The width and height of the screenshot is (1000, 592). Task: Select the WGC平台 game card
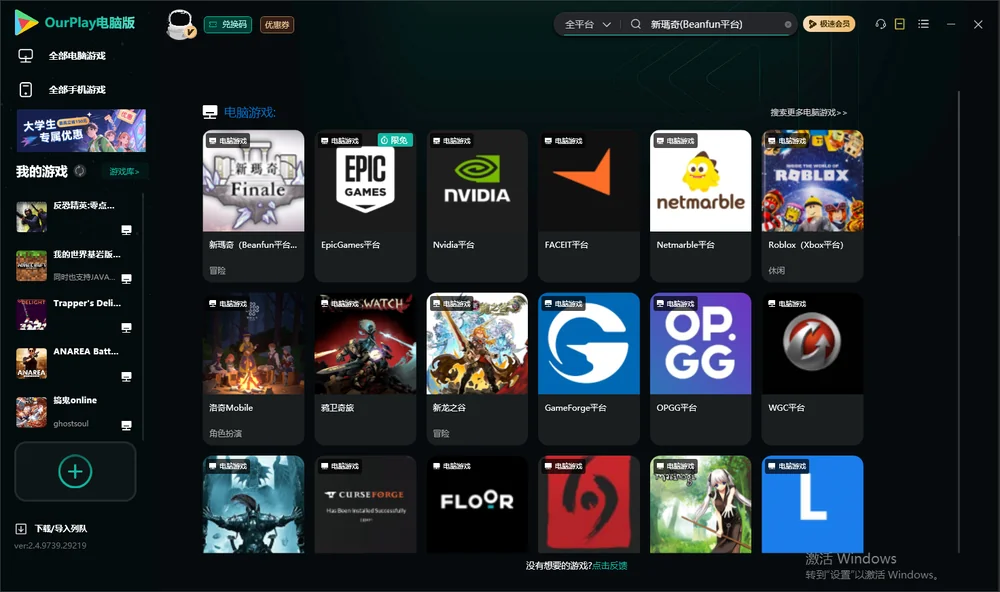(812, 368)
